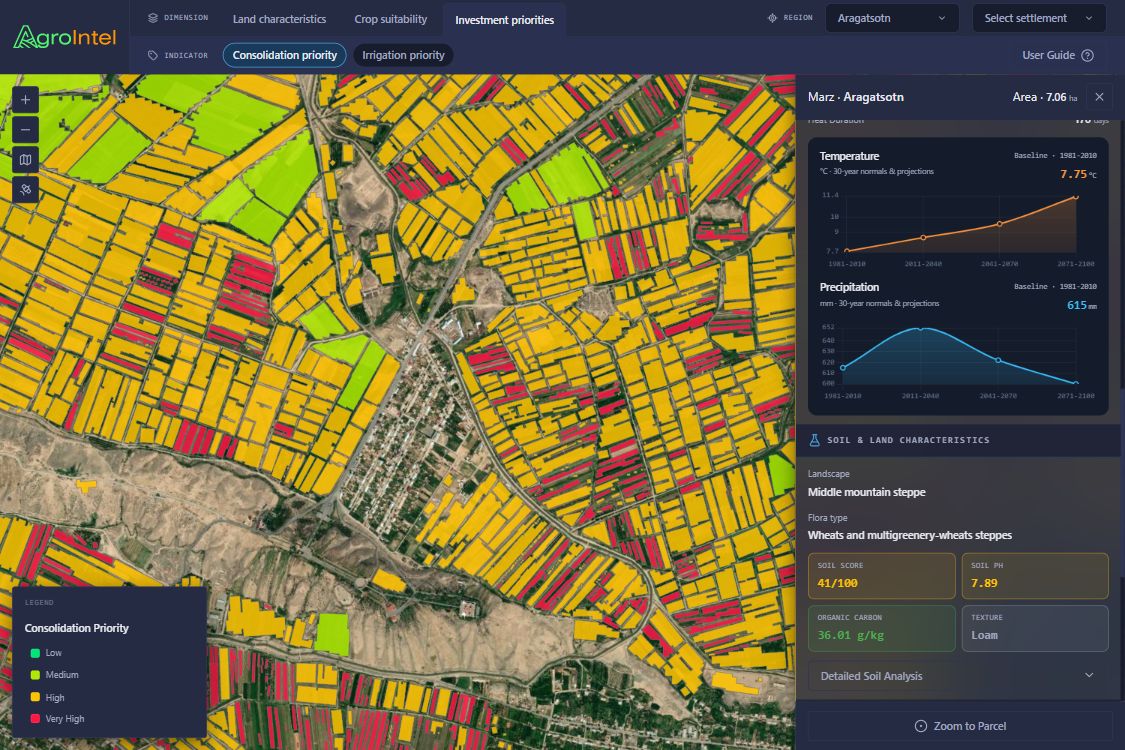Click the AgroIntel logo

65,37
